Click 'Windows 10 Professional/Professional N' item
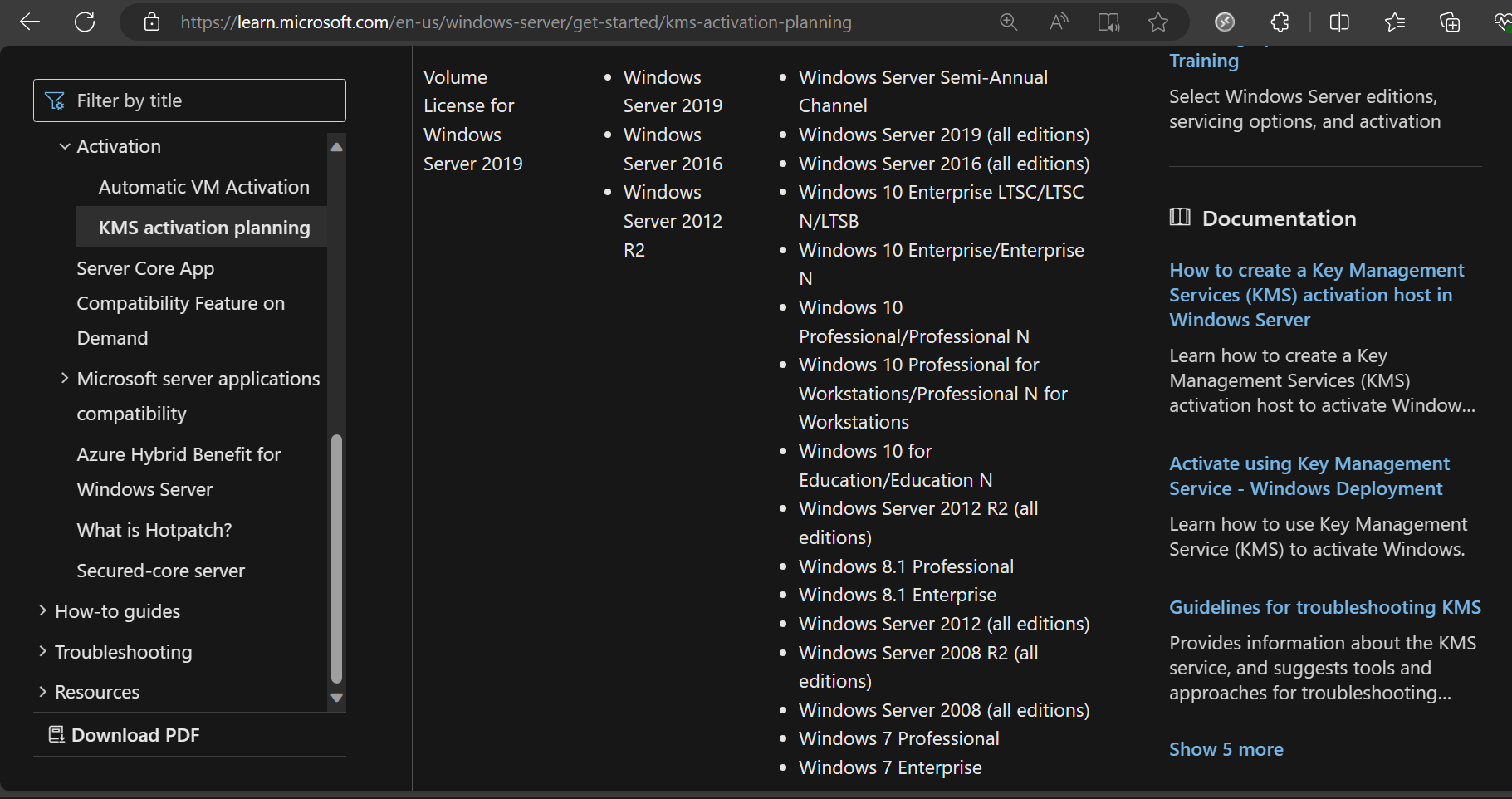The image size is (1512, 799). pyautogui.click(x=914, y=321)
